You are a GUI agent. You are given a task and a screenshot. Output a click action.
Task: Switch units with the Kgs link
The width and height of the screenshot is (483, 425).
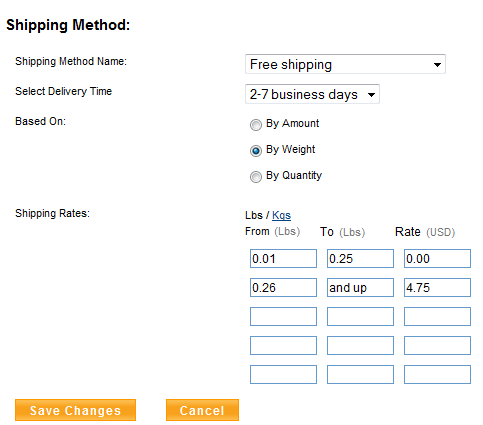(281, 215)
